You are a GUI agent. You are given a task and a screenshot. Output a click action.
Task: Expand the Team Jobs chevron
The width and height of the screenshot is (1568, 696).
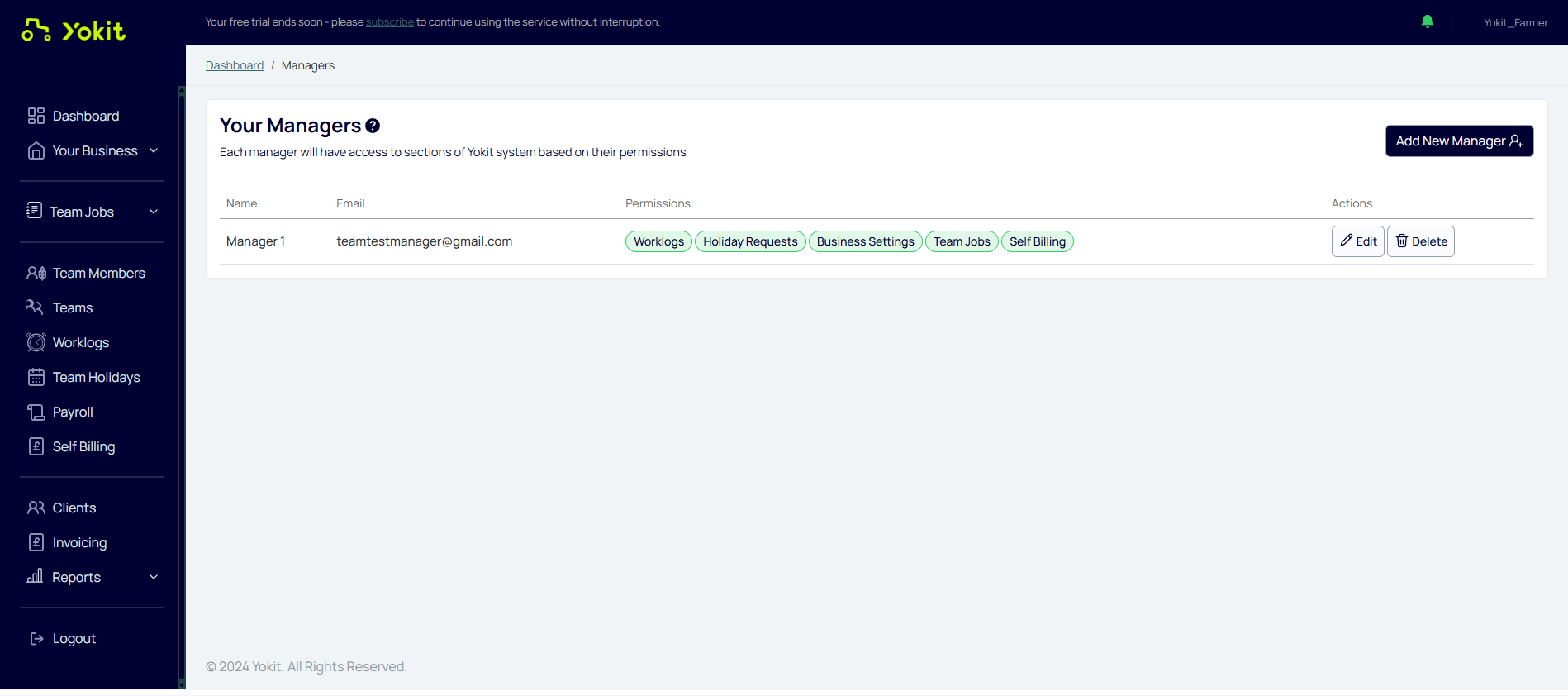(154, 212)
